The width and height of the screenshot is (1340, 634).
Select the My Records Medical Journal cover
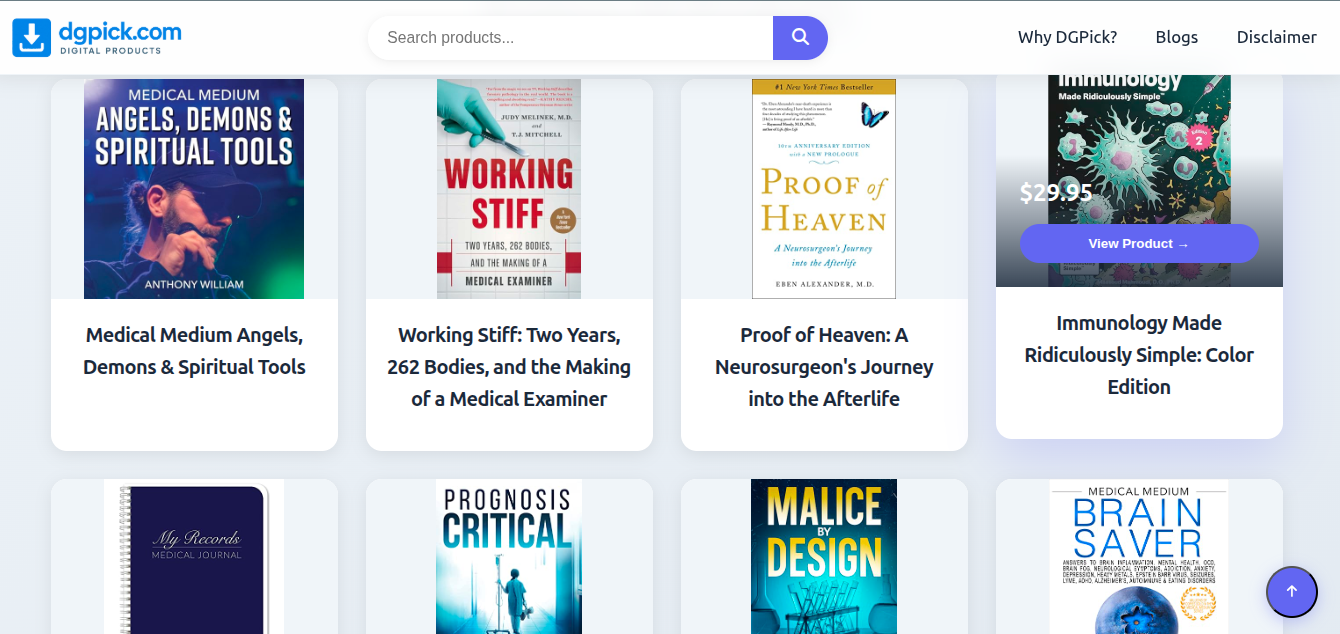click(194, 557)
